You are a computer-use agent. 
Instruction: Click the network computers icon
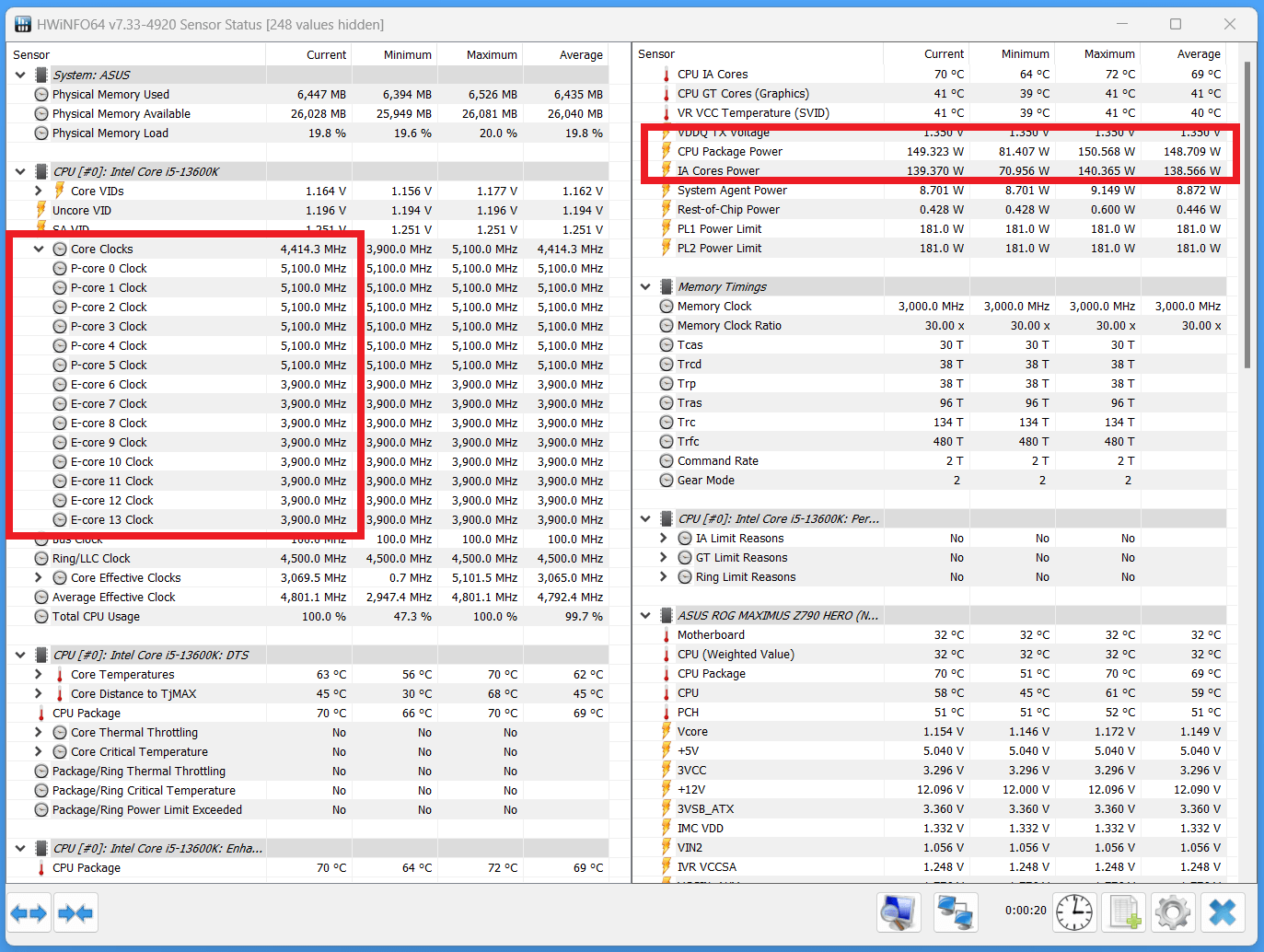[x=955, y=913]
